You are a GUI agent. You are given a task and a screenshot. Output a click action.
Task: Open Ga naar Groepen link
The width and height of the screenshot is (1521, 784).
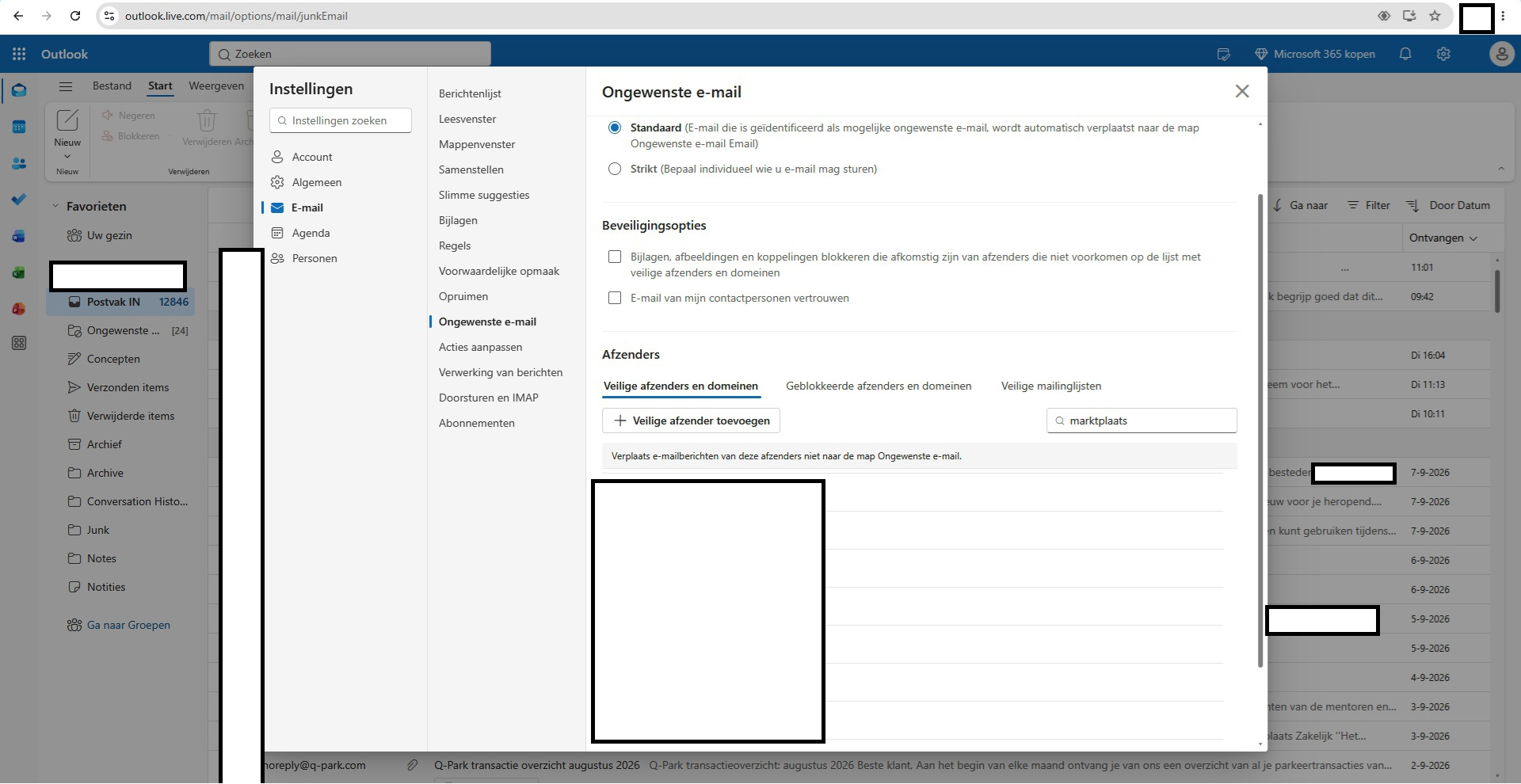(128, 625)
